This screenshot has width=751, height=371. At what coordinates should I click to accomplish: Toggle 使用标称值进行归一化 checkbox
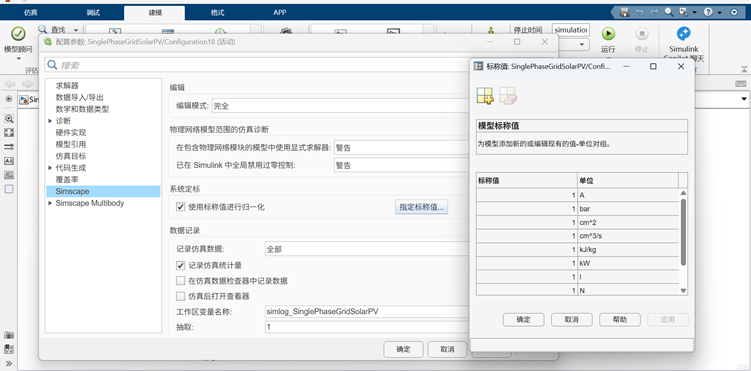click(181, 207)
